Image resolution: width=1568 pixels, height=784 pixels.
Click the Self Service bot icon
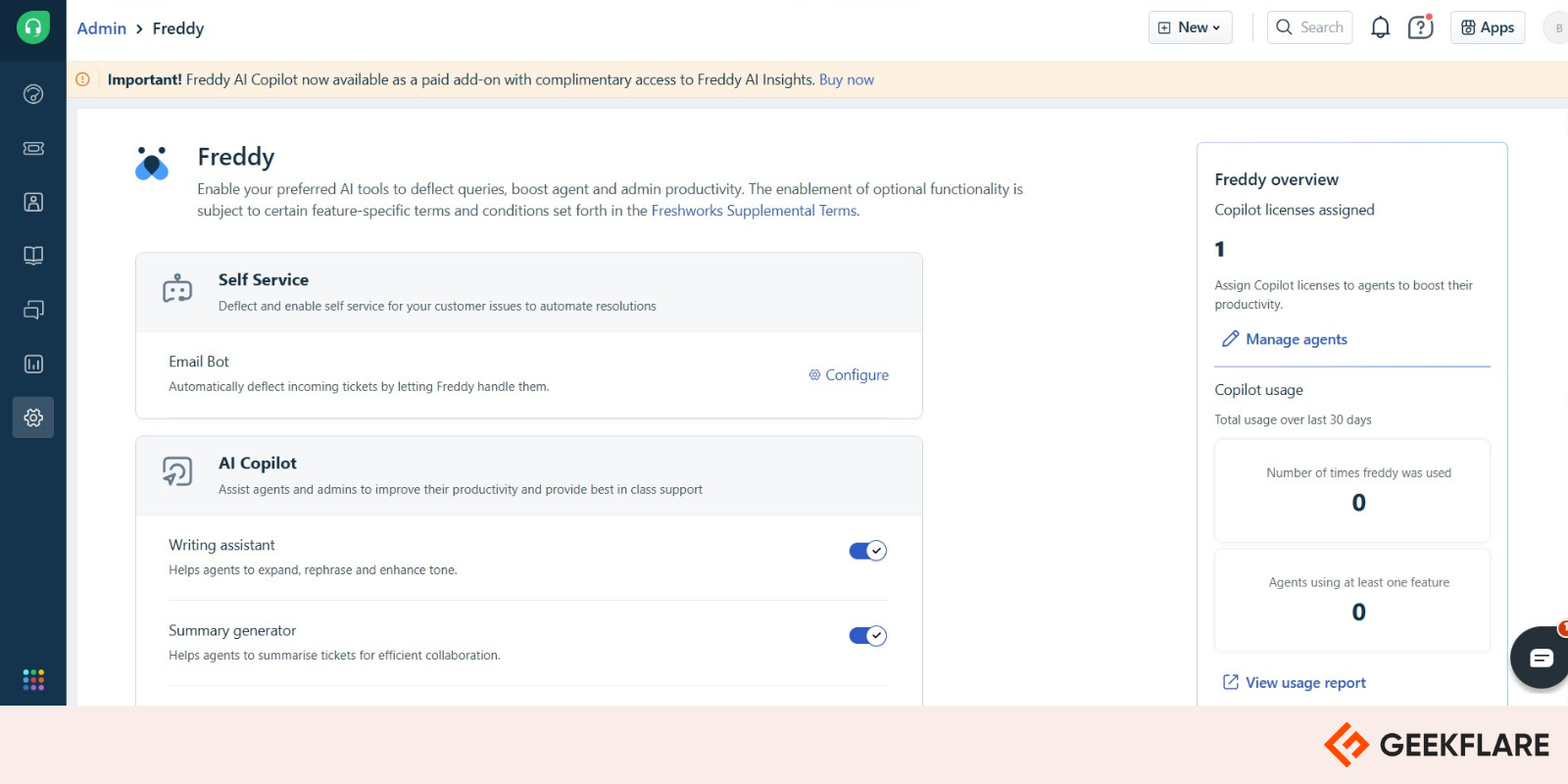tap(177, 289)
